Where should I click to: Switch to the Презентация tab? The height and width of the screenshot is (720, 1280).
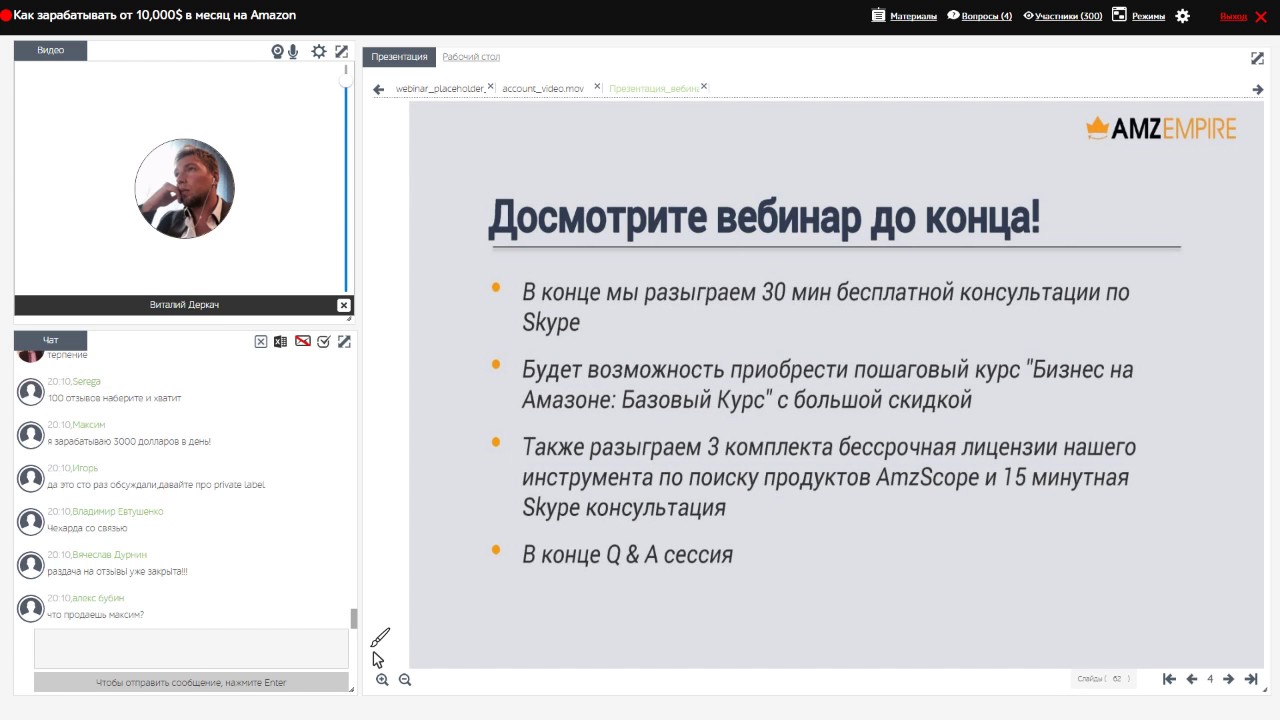[x=399, y=57]
